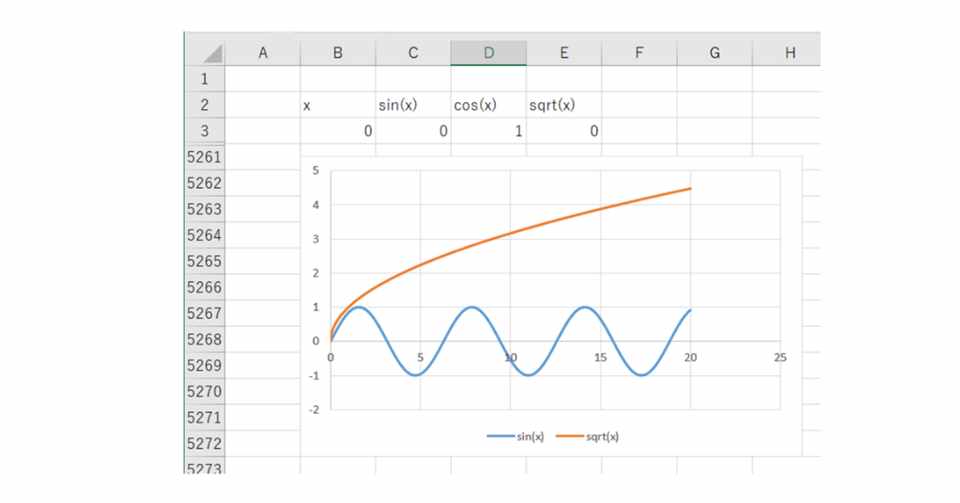This screenshot has height=503, width=960.
Task: Select column A header
Action: pyautogui.click(x=262, y=54)
